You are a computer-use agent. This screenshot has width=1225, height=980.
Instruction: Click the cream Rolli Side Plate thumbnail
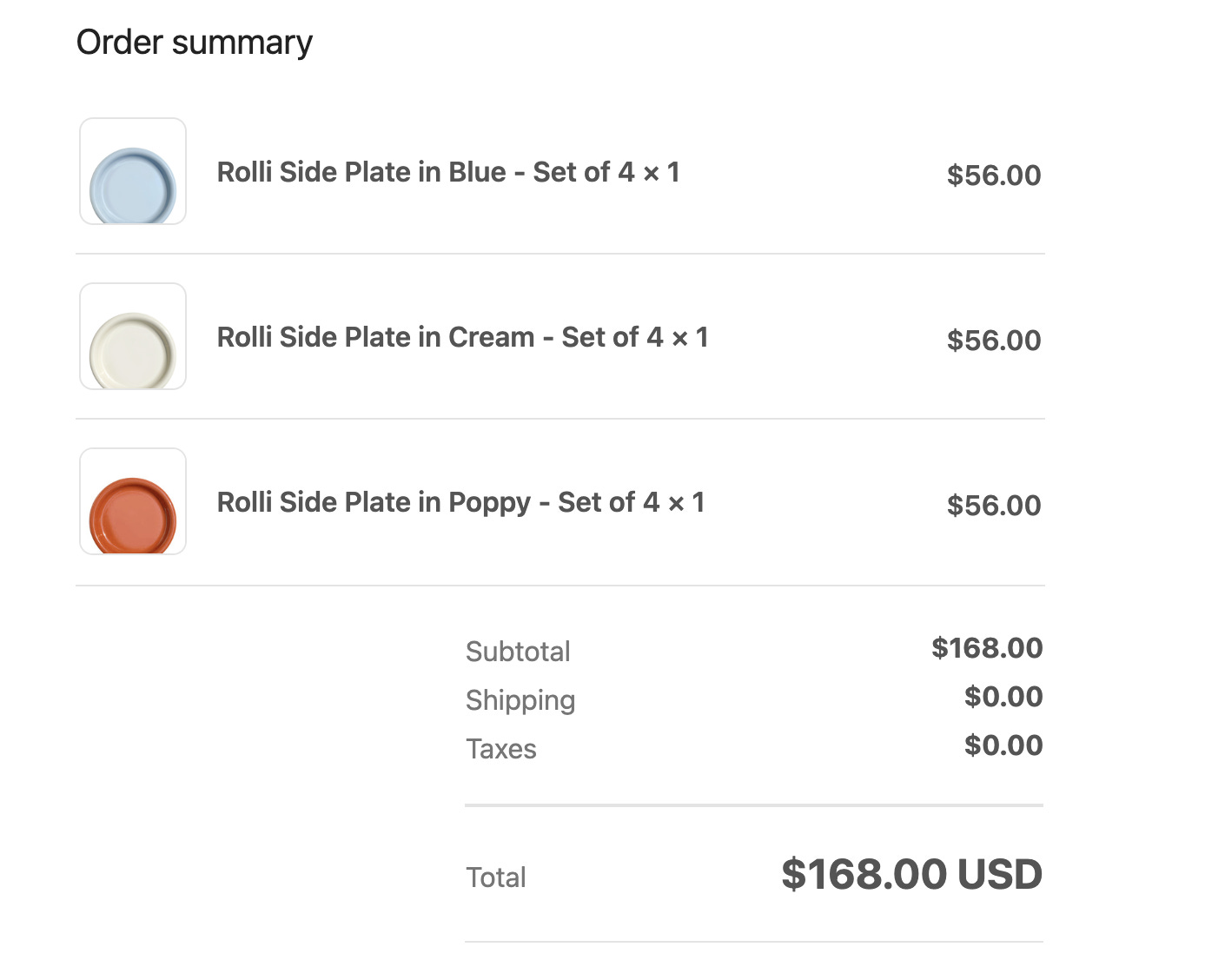[133, 337]
